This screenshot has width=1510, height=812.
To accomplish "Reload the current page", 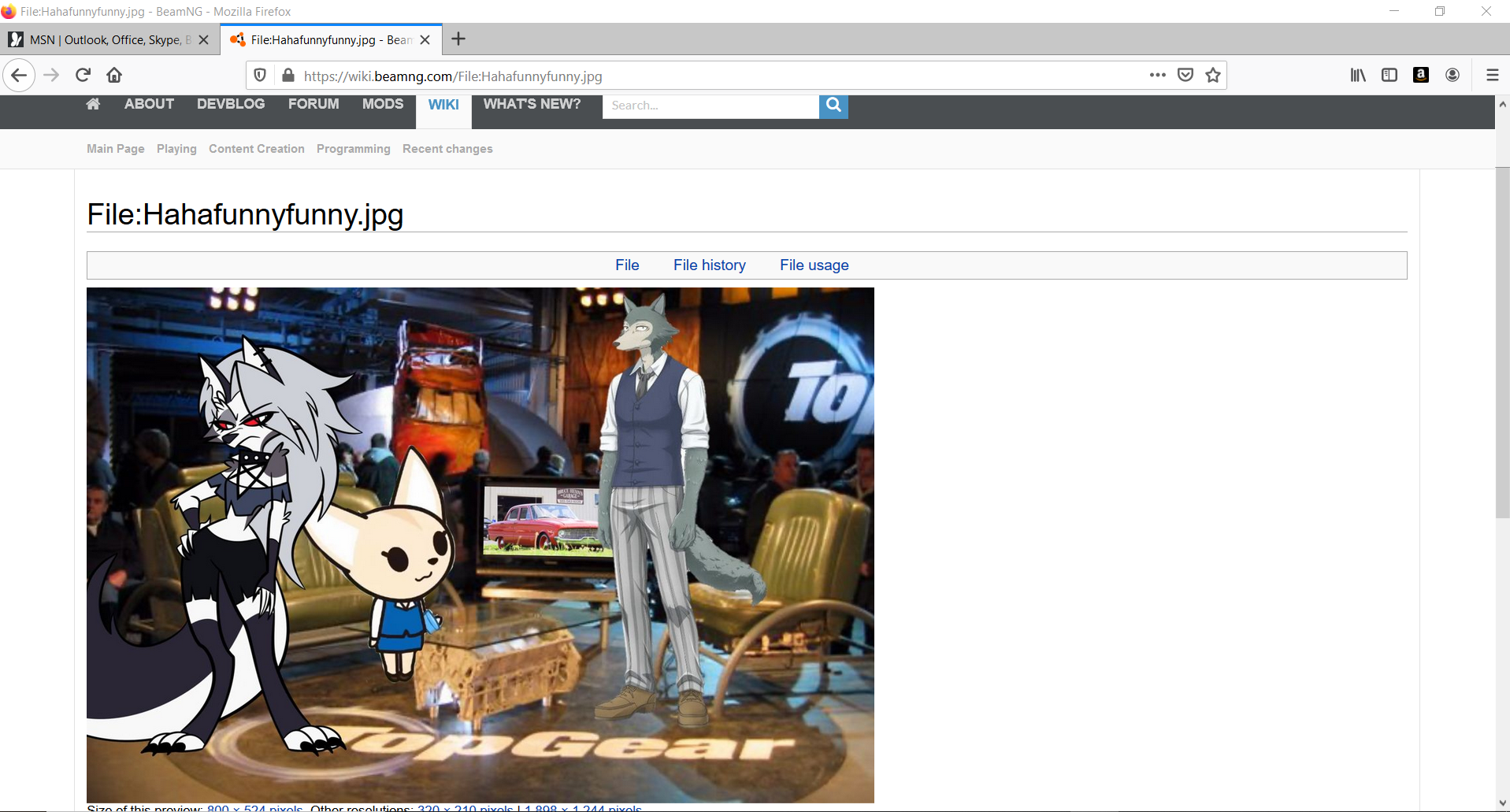I will pyautogui.click(x=83, y=76).
